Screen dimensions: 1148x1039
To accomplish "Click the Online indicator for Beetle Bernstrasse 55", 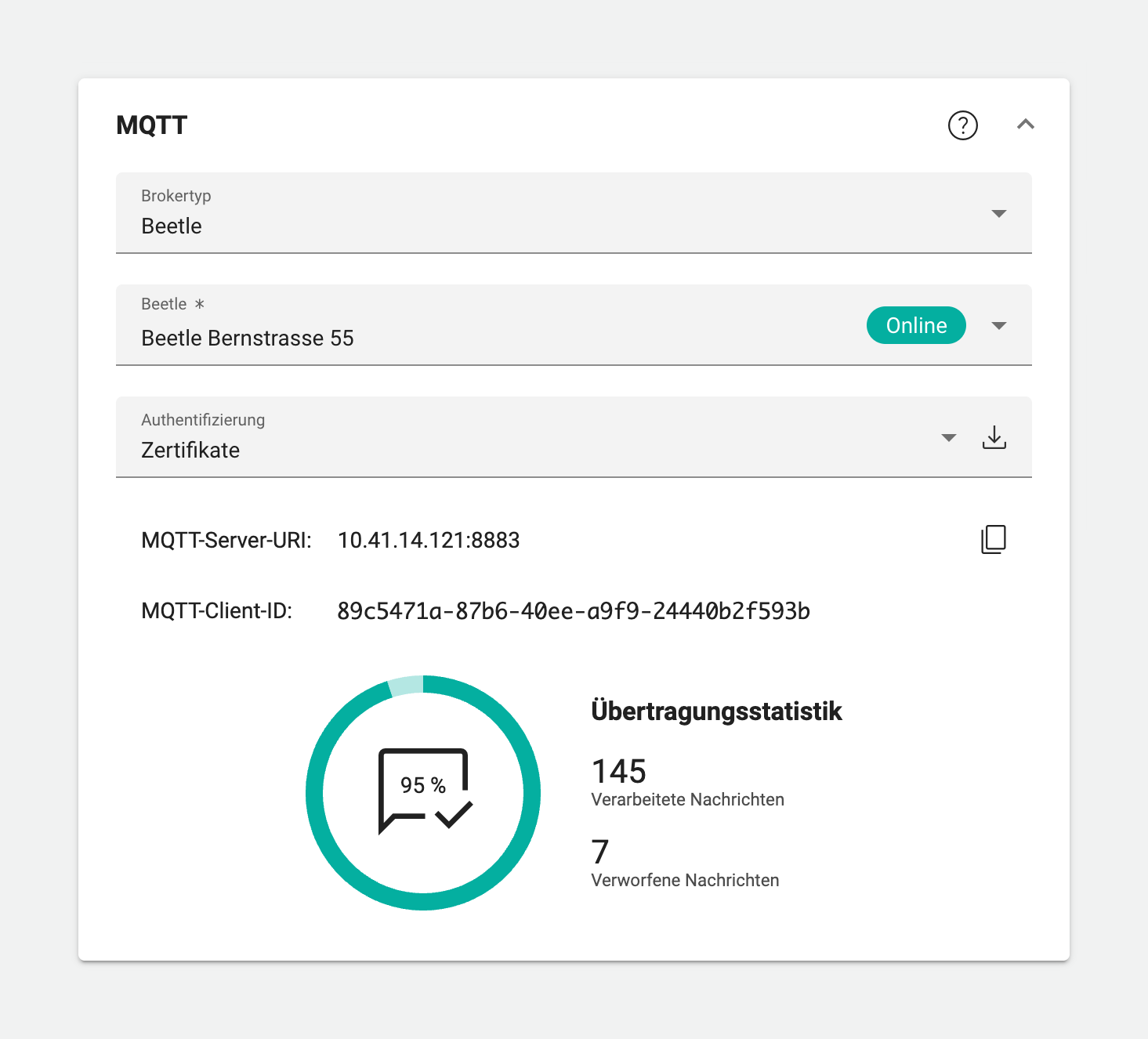I will [x=916, y=325].
